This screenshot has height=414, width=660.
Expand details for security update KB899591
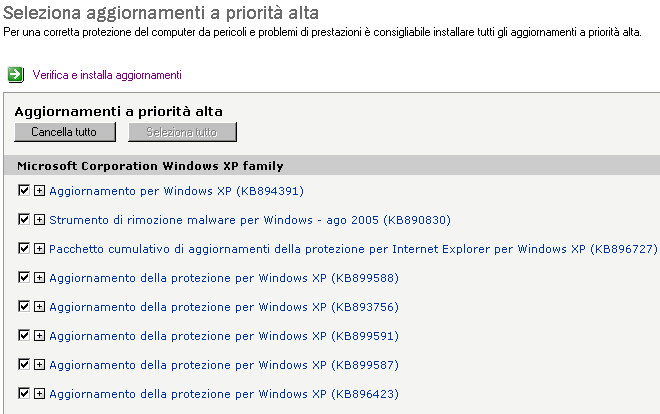click(39, 335)
